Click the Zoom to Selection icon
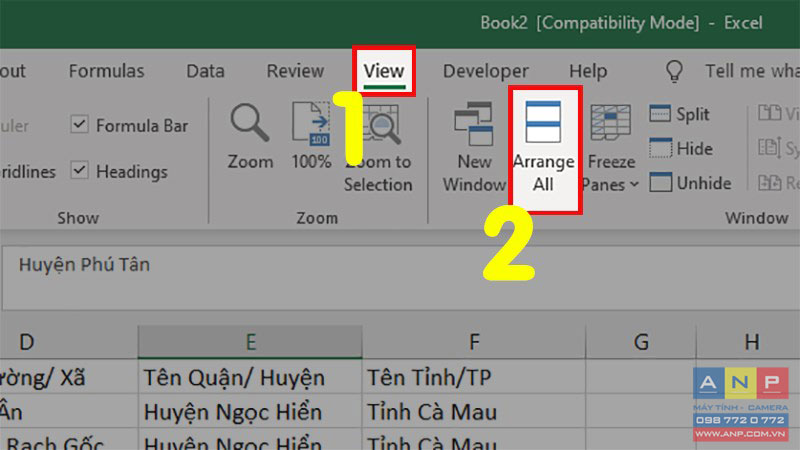The width and height of the screenshot is (800, 450). click(x=382, y=125)
